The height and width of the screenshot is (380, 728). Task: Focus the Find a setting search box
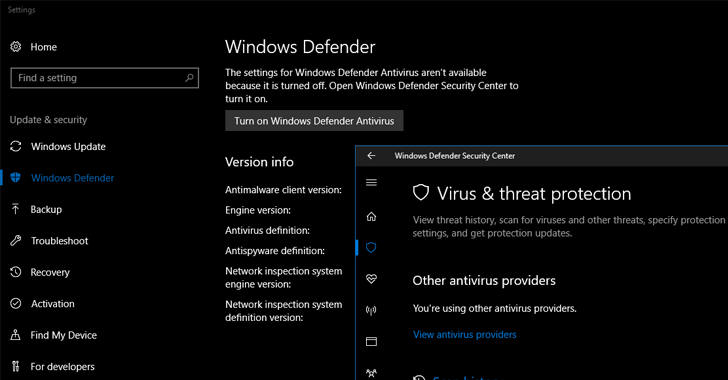tap(104, 78)
